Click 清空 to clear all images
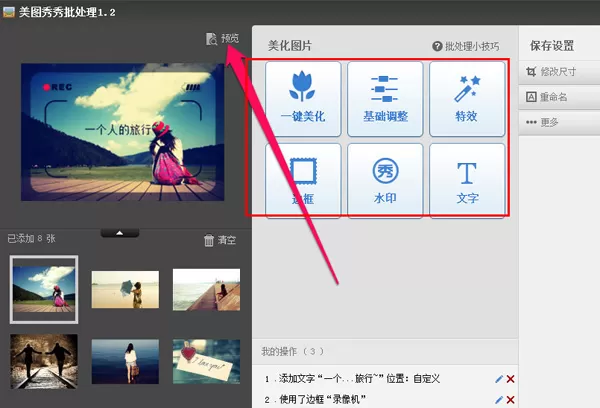 220,240
